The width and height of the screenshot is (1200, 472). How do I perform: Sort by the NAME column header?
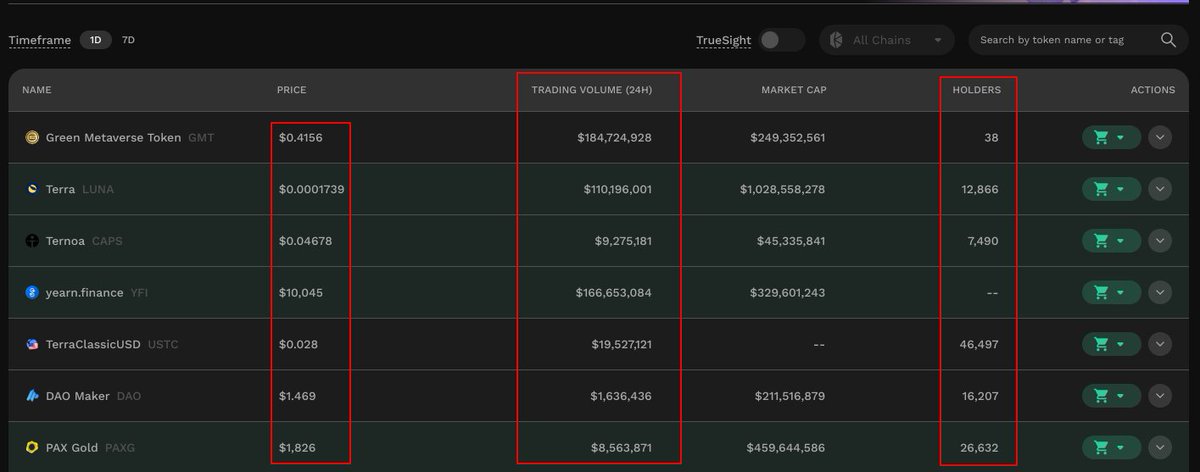[x=36, y=90]
